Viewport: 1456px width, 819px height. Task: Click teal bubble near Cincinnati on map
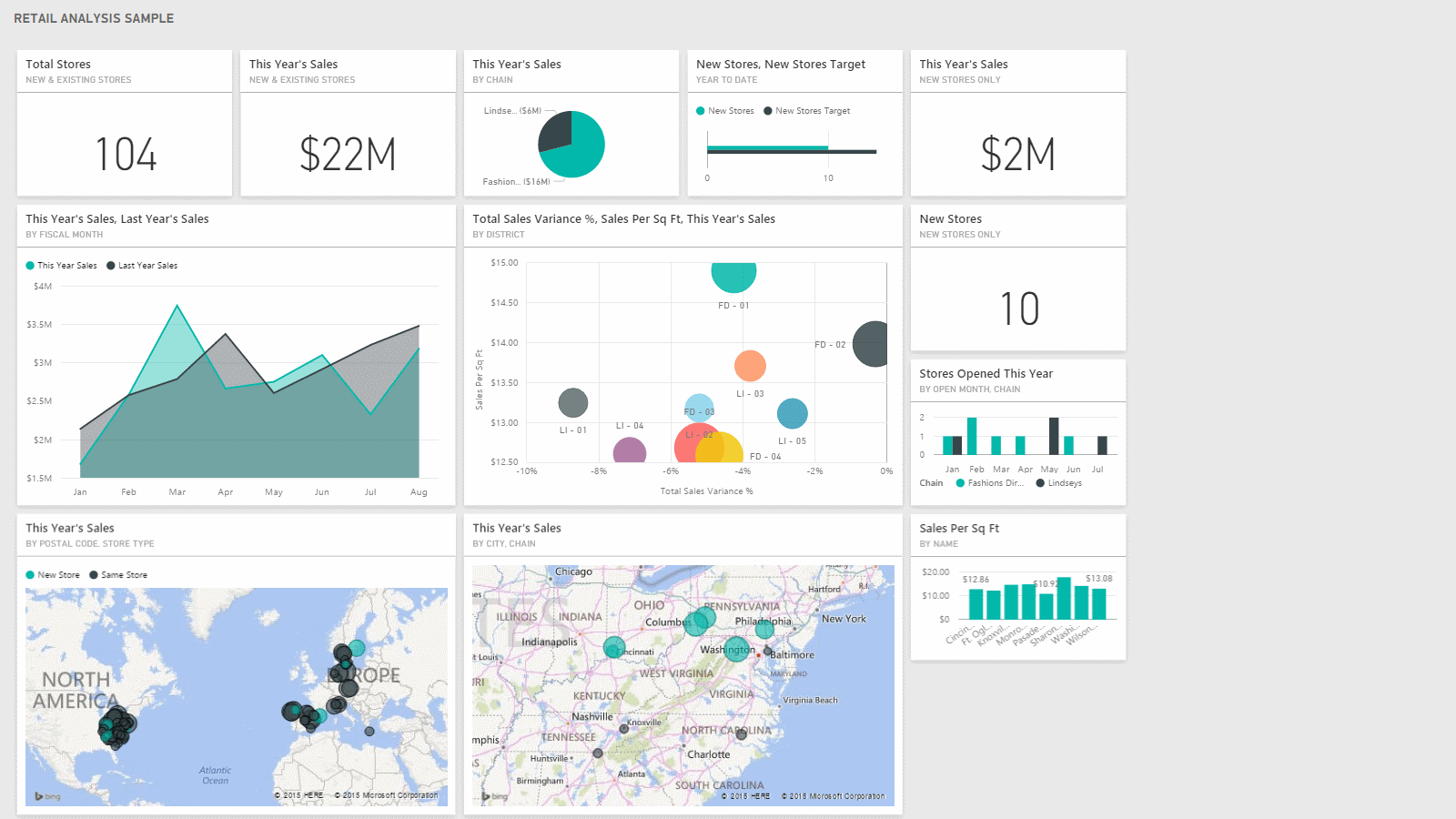pyautogui.click(x=614, y=647)
